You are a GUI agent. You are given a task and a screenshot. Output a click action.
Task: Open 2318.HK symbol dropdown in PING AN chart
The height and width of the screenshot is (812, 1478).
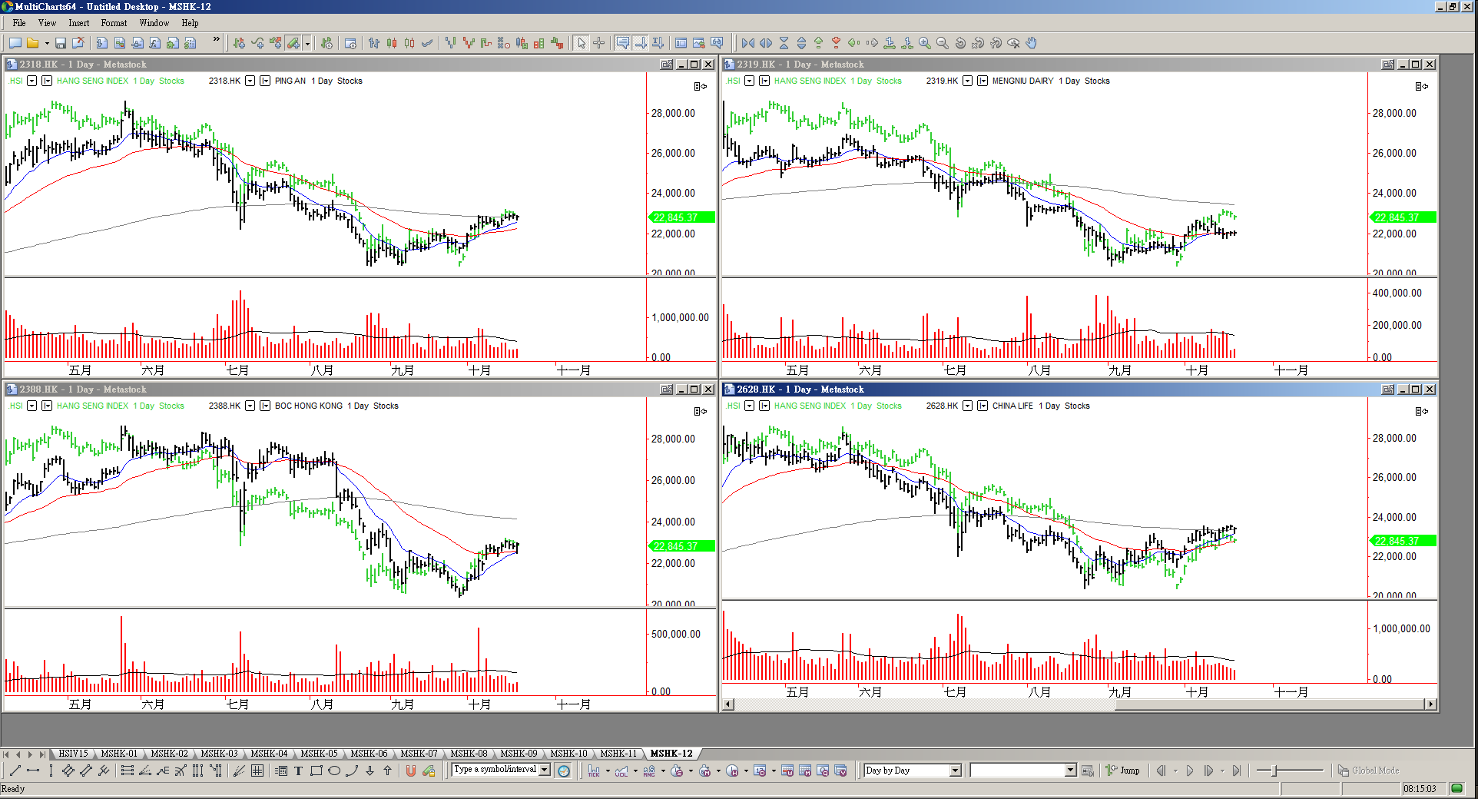point(250,81)
